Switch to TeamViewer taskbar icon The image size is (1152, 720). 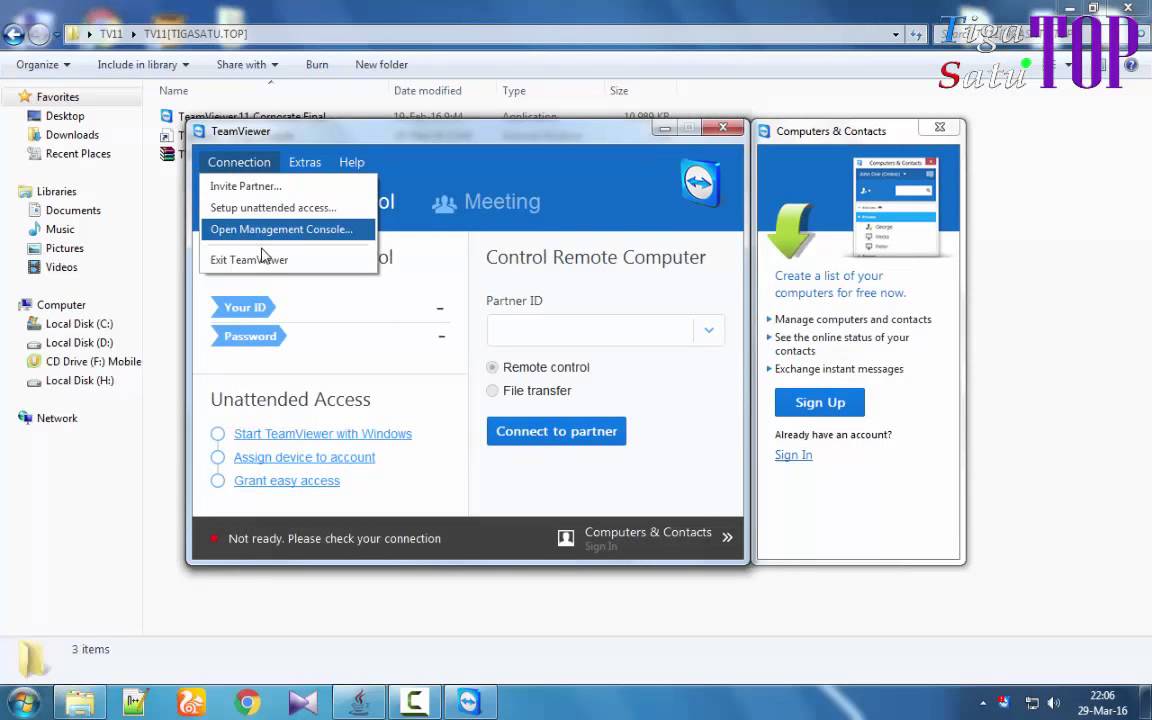pos(469,703)
